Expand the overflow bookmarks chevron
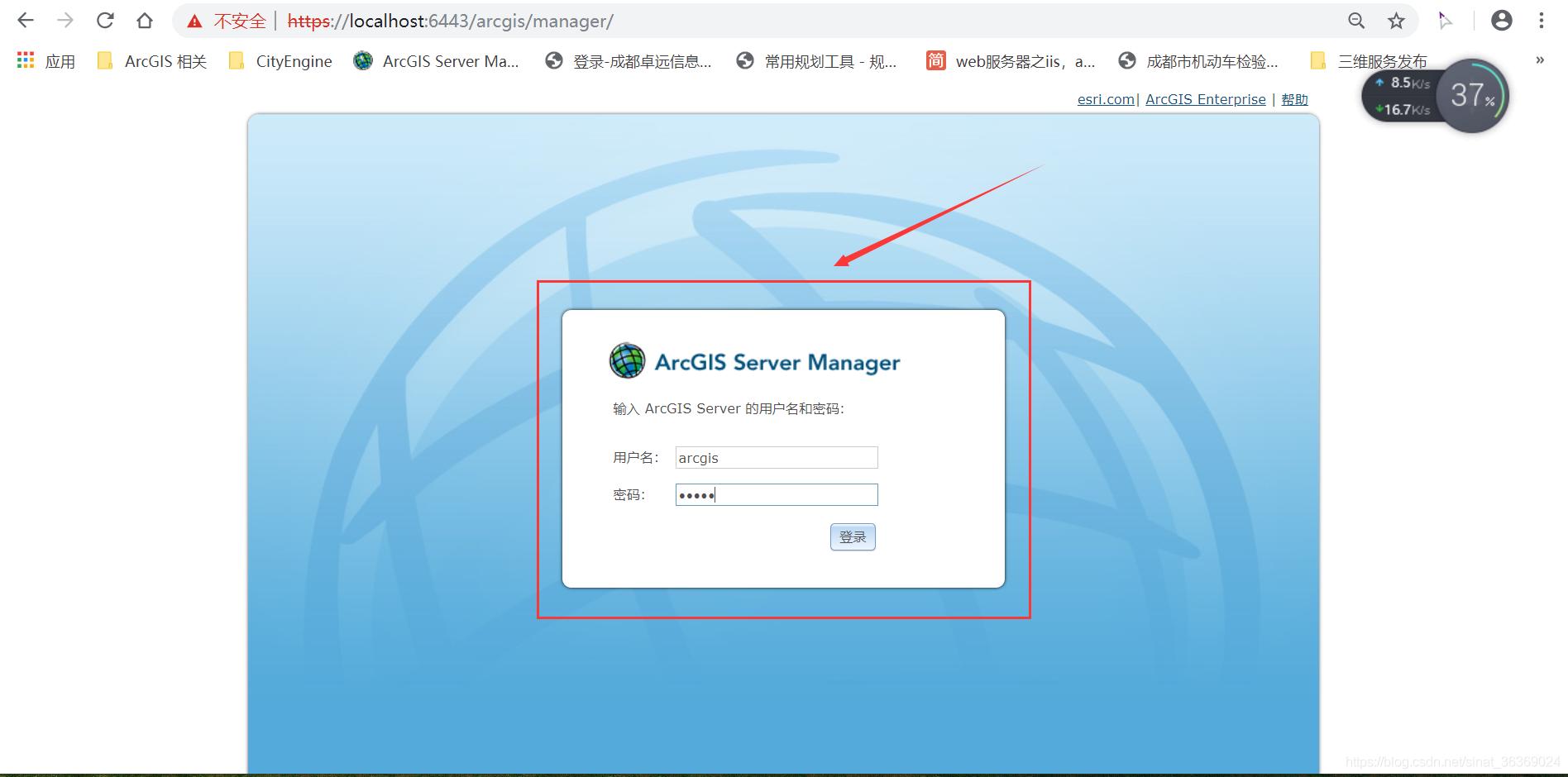Viewport: 1568px width, 777px height. click(1540, 60)
